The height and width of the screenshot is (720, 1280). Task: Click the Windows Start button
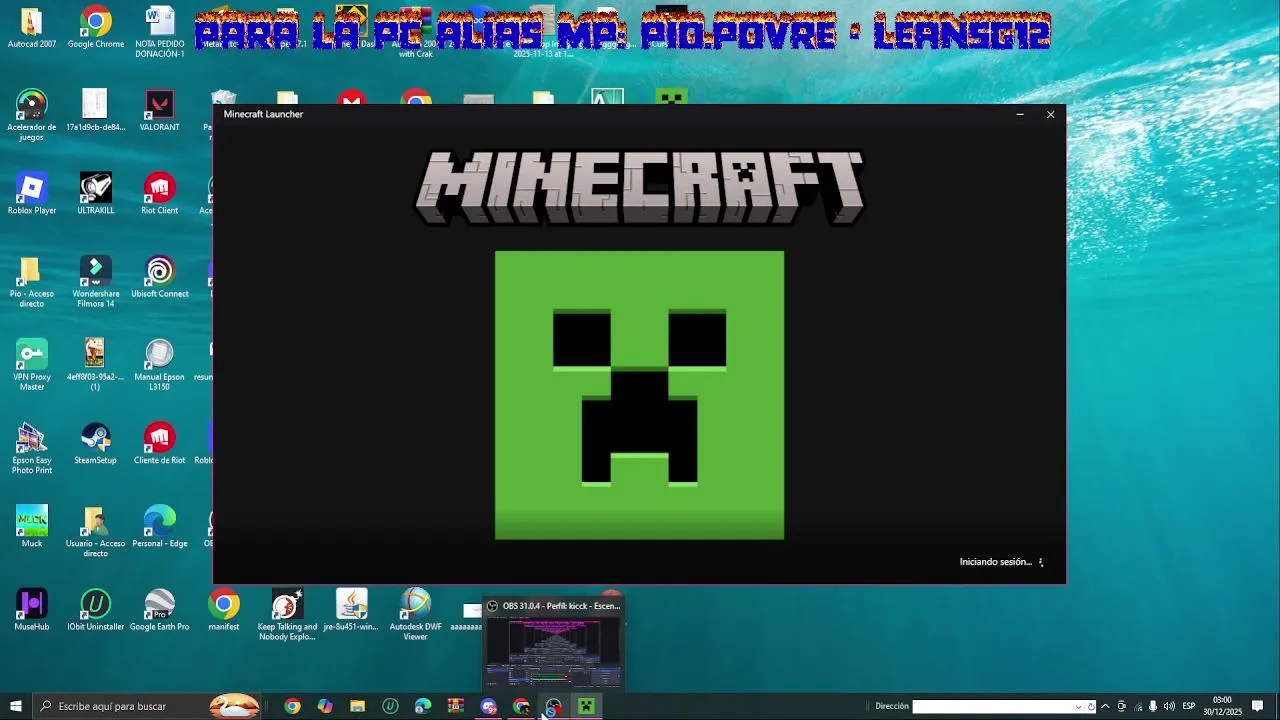[x=15, y=706]
